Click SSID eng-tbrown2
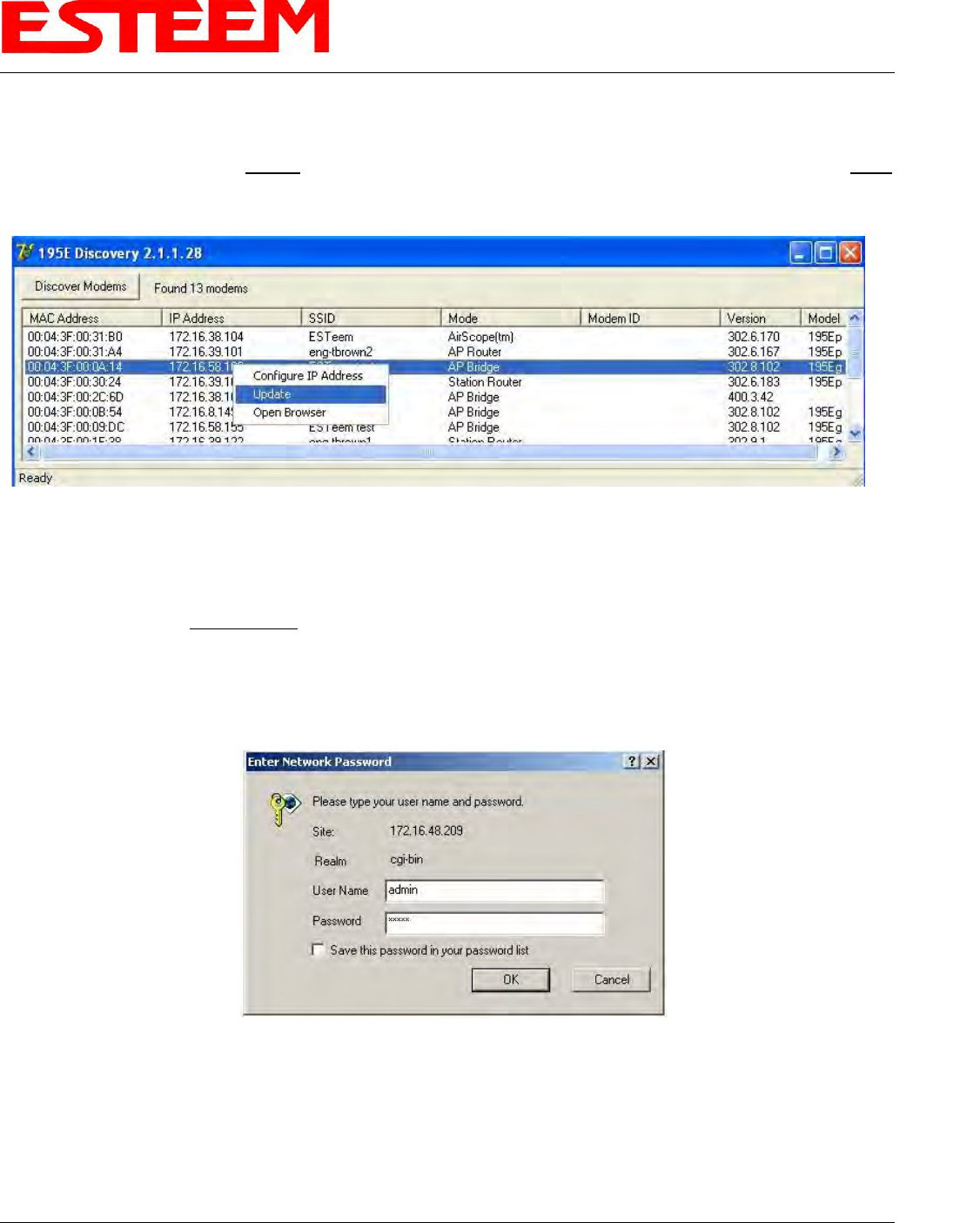Screen dimensions: 980x1223 pyautogui.click(x=340, y=352)
